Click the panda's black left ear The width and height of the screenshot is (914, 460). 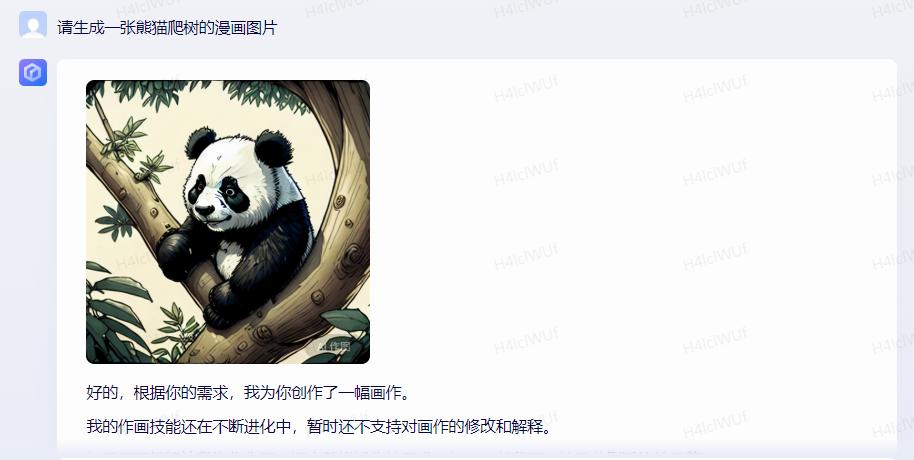(200, 143)
